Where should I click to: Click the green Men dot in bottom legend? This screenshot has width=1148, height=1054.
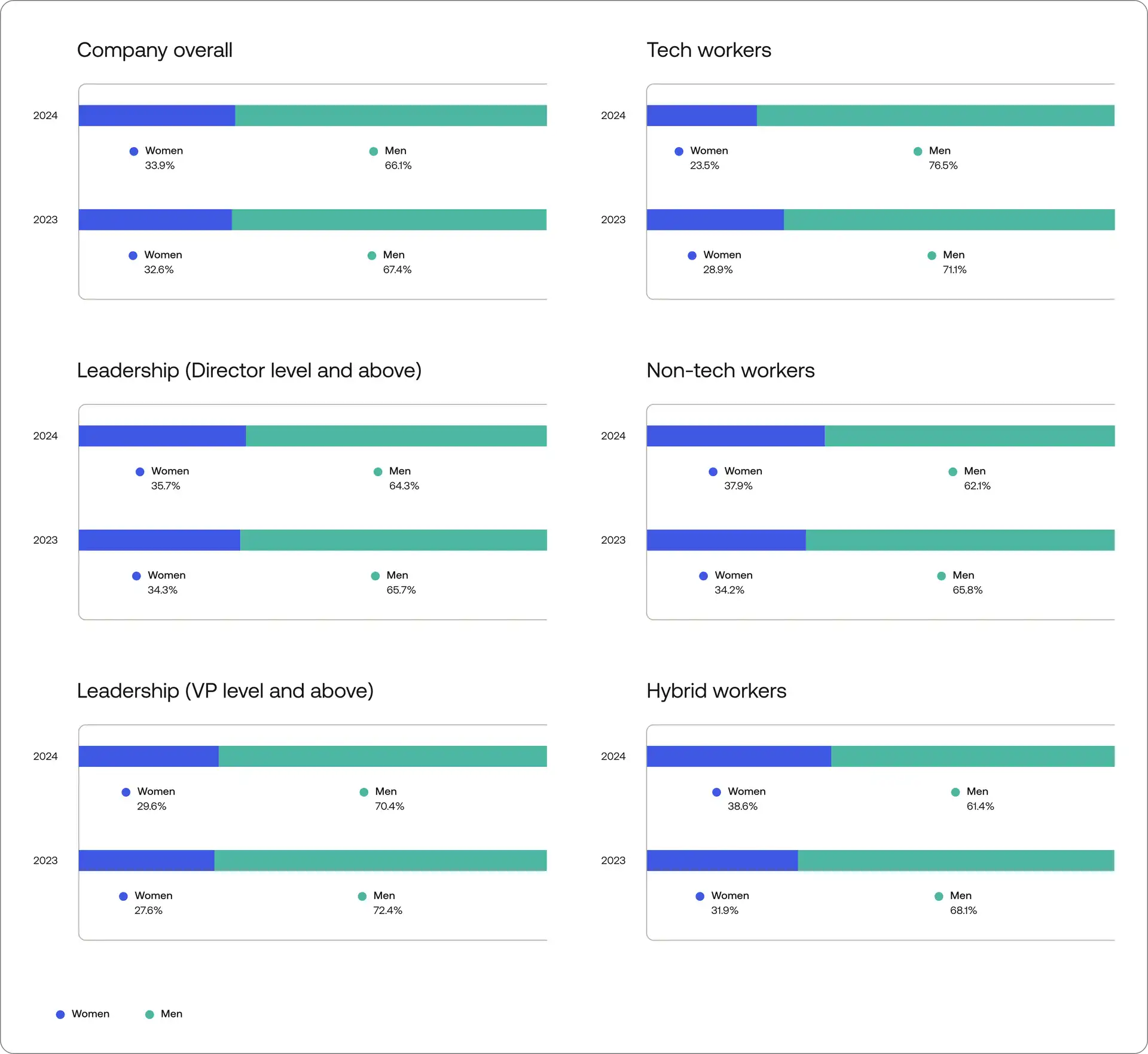click(x=149, y=1015)
